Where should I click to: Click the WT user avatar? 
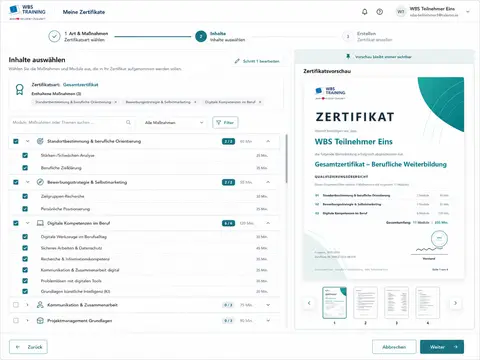point(400,12)
